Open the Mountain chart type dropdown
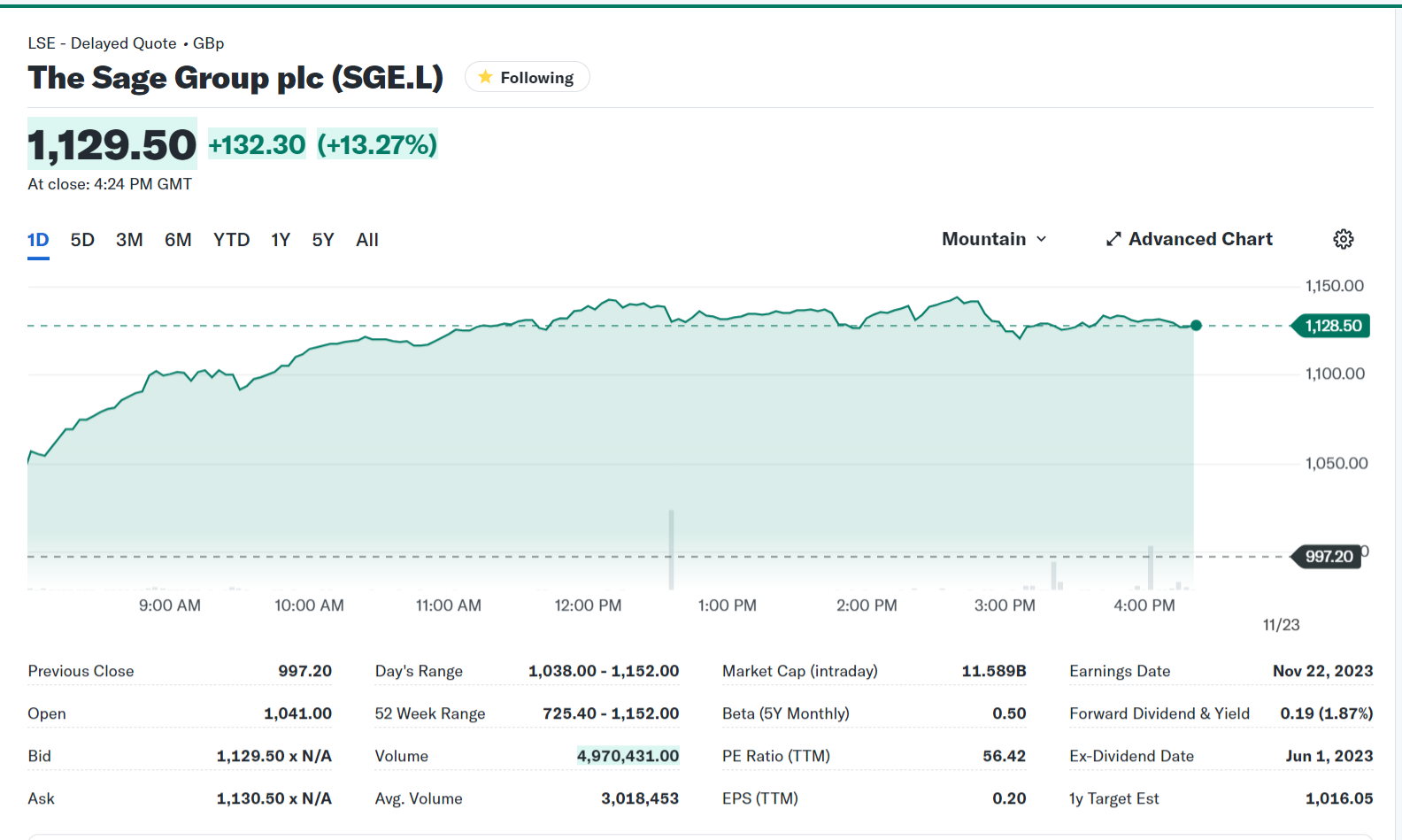The image size is (1402, 840). [995, 239]
